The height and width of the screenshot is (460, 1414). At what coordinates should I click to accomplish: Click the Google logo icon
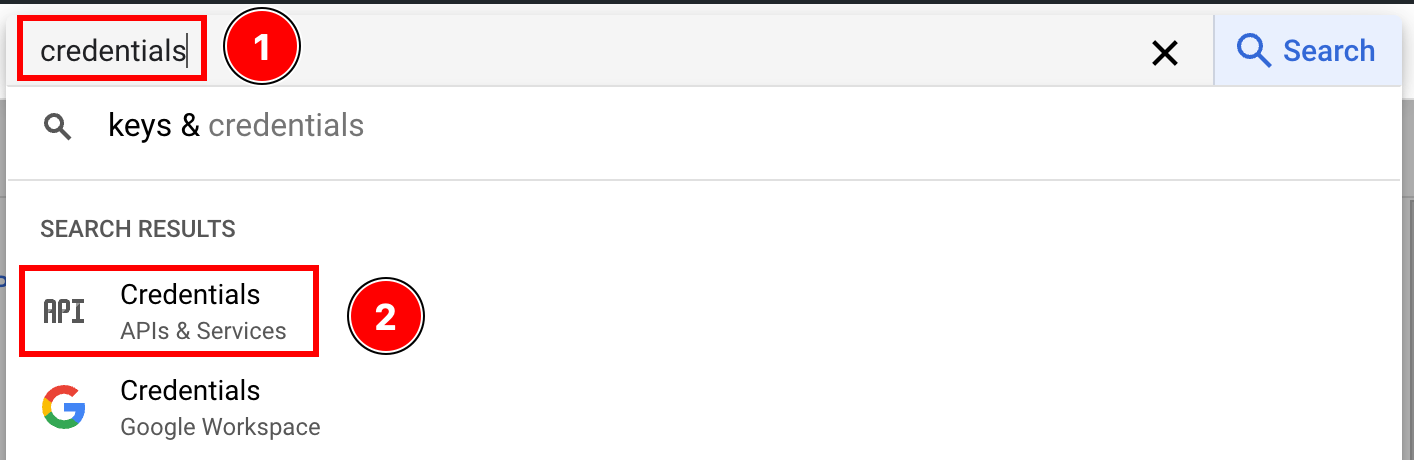[63, 408]
